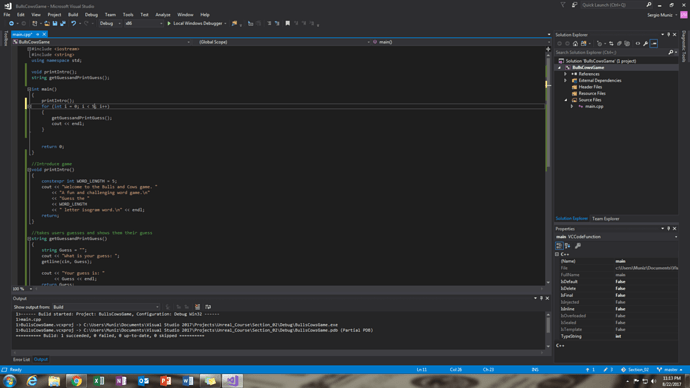
Task: Expand the External Dependencies node
Action: coord(565,81)
